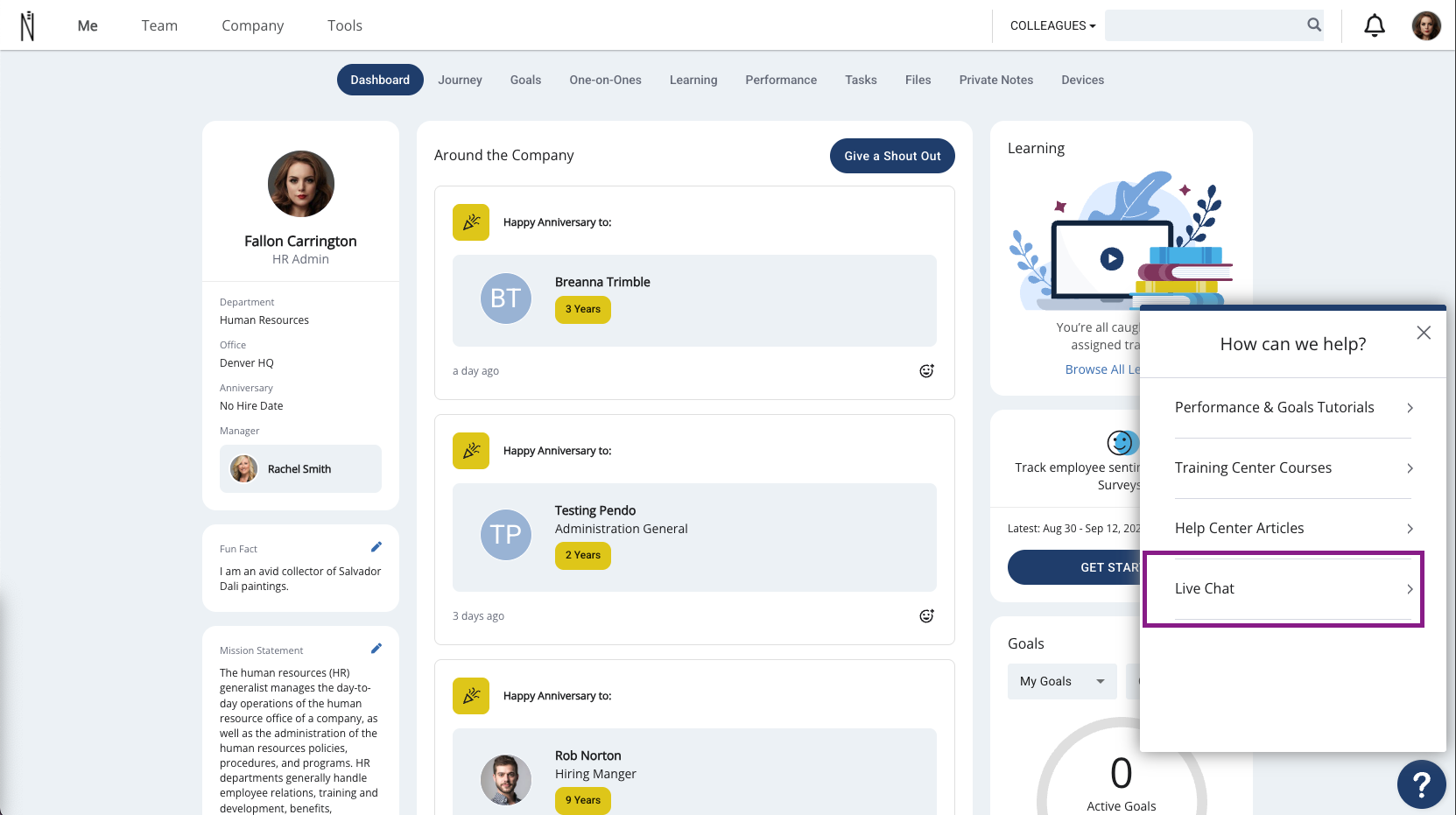Viewport: 1456px width, 815px height.
Task: Open Rob Norton's profile photo
Action: (506, 780)
